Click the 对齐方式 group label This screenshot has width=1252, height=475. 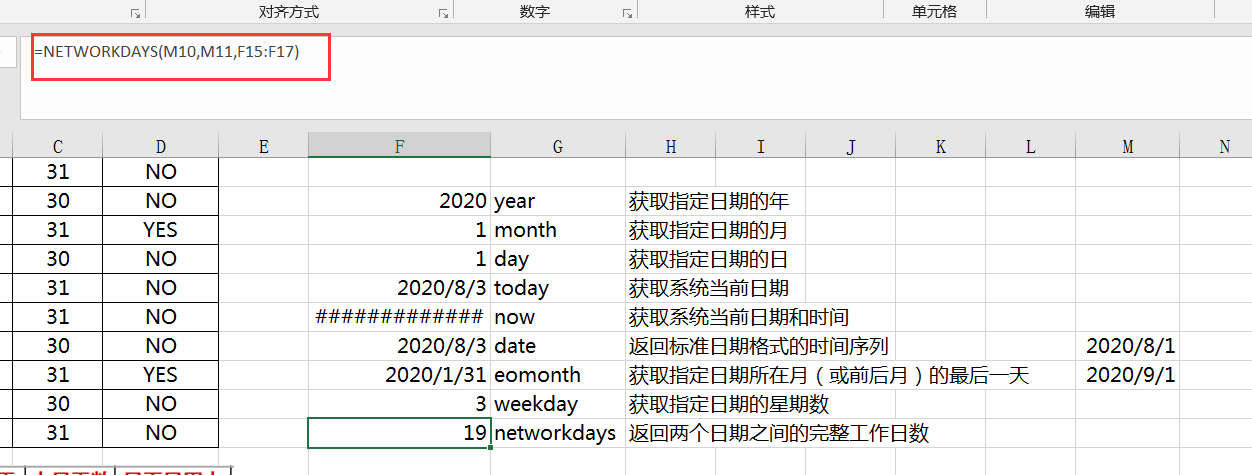[x=288, y=12]
